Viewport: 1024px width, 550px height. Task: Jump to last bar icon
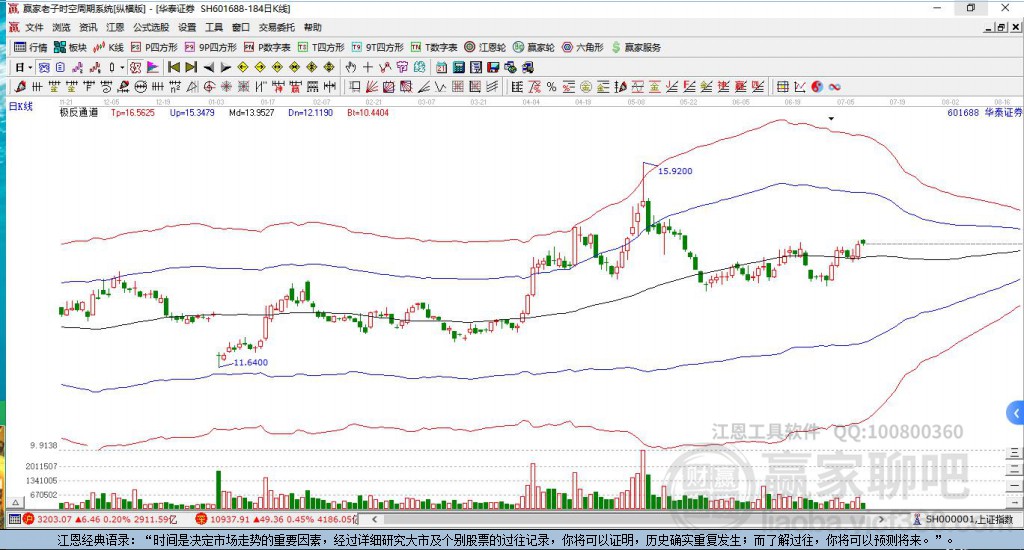(x=191, y=67)
